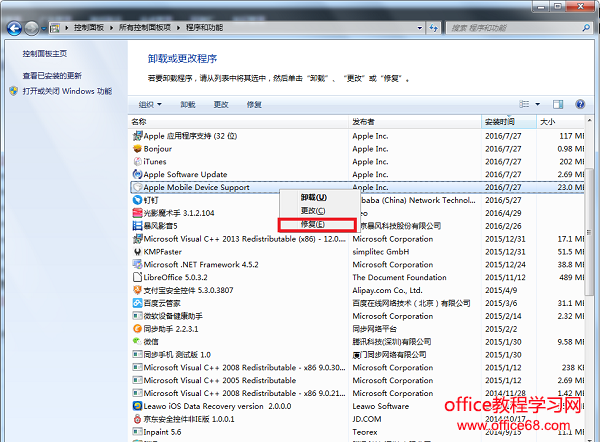Click the LibreOffice 5.0.3.2 icon
Screen dimensions: 600x442
click(137, 277)
